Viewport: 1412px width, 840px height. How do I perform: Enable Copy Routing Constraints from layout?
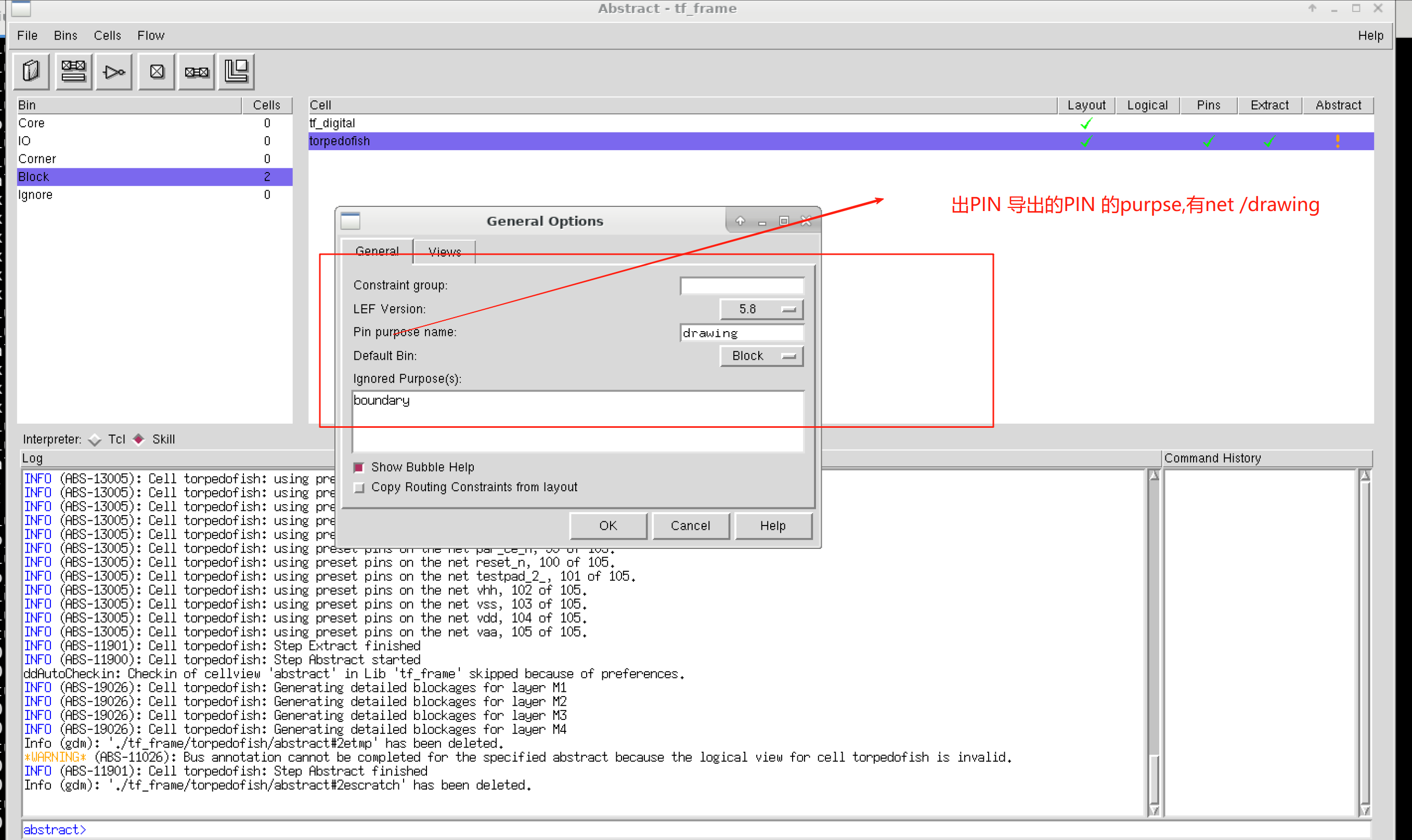[x=359, y=488]
